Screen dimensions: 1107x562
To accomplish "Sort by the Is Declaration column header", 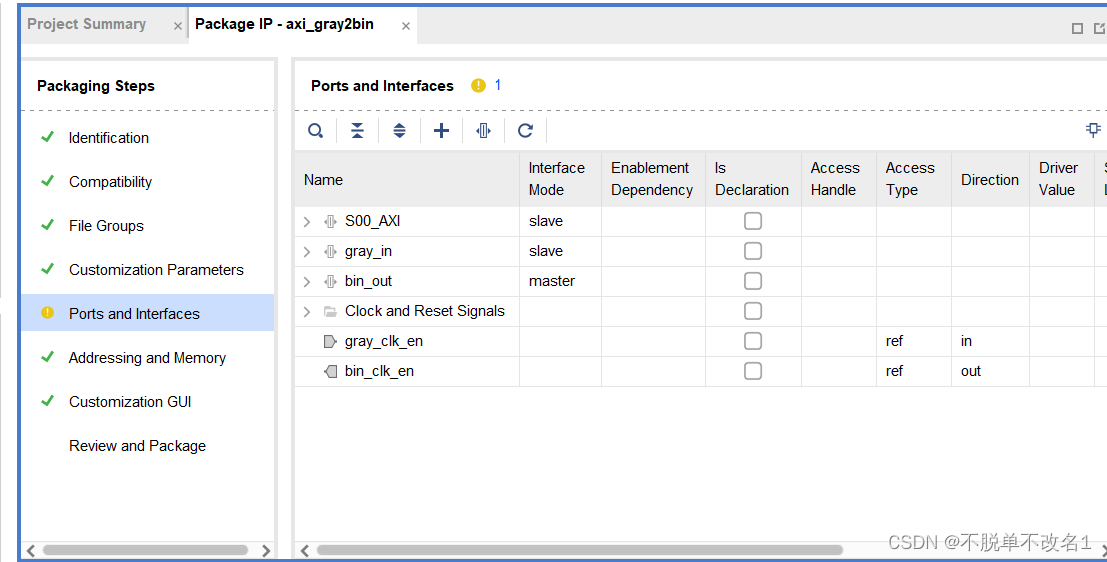I will click(x=753, y=179).
